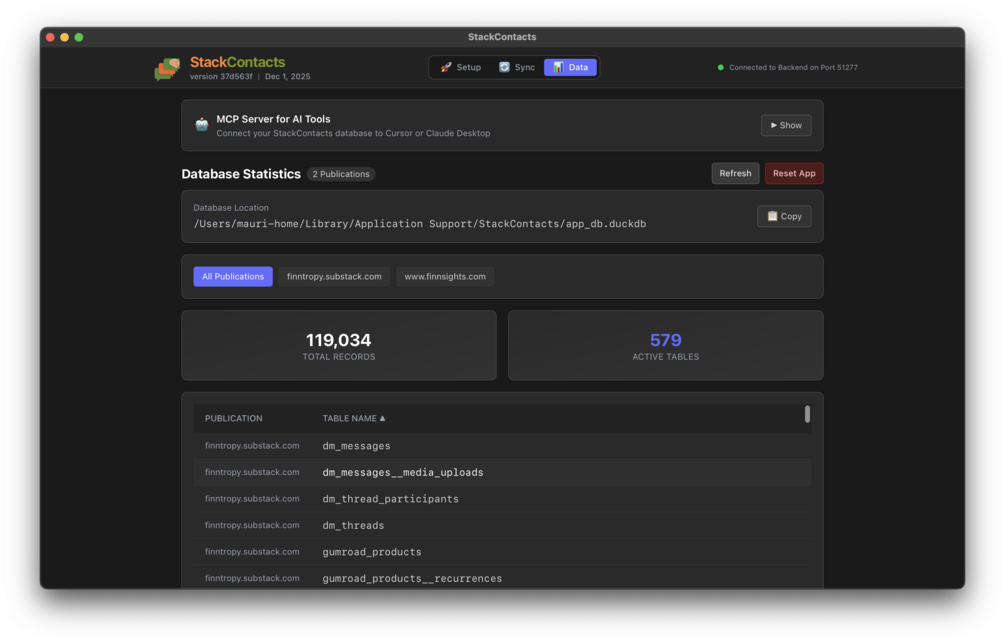Copy the database location path
The height and width of the screenshot is (642, 1005).
784,217
